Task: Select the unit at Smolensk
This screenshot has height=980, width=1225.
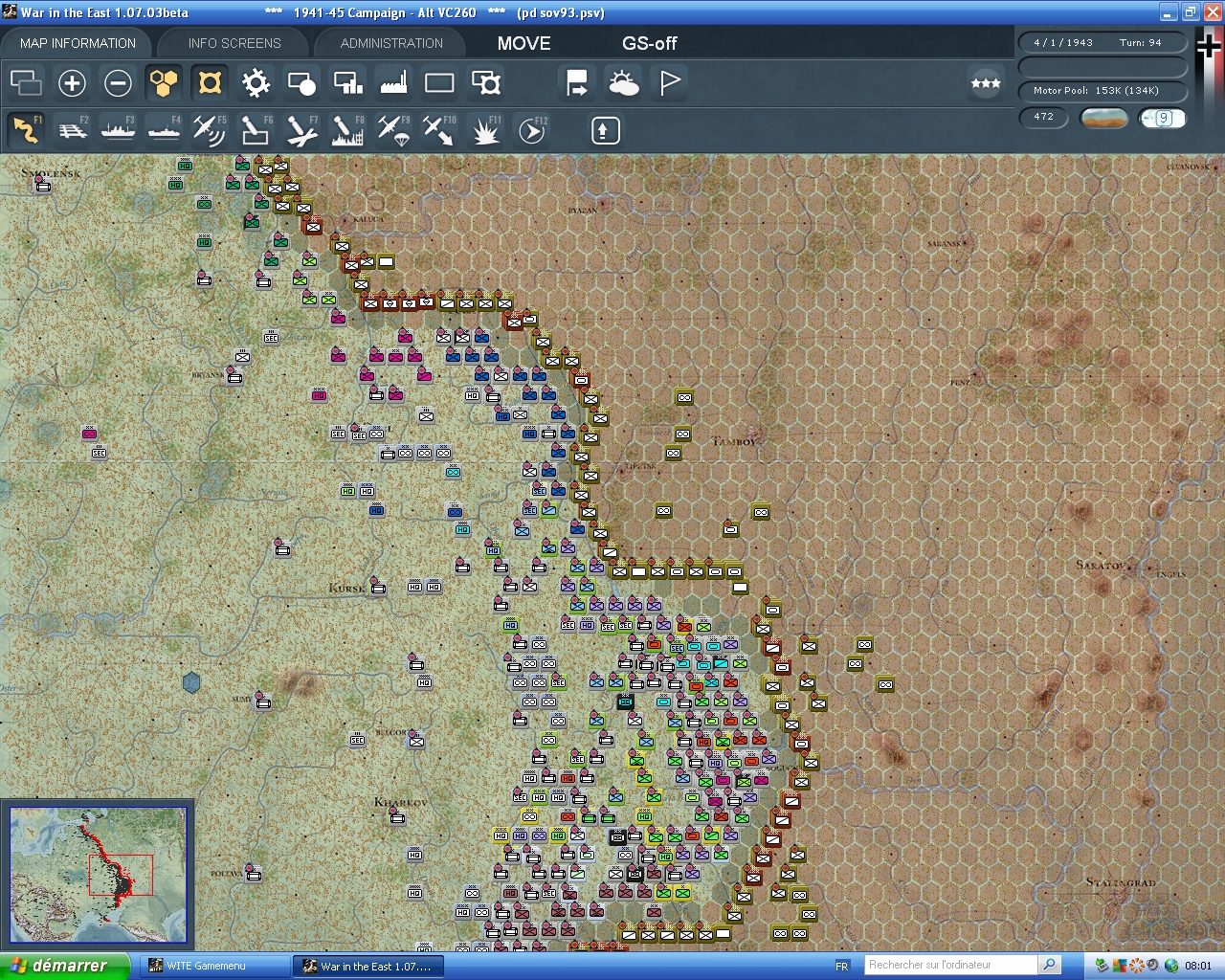Action: pos(43,186)
